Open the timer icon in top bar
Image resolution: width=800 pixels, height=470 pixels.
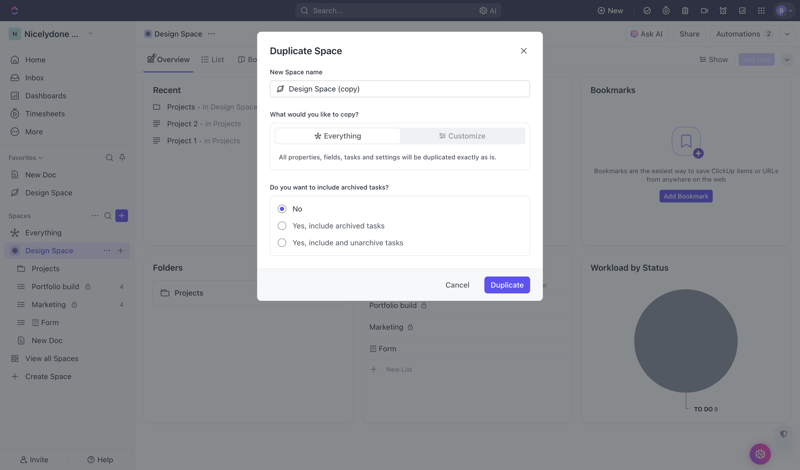(666, 10)
